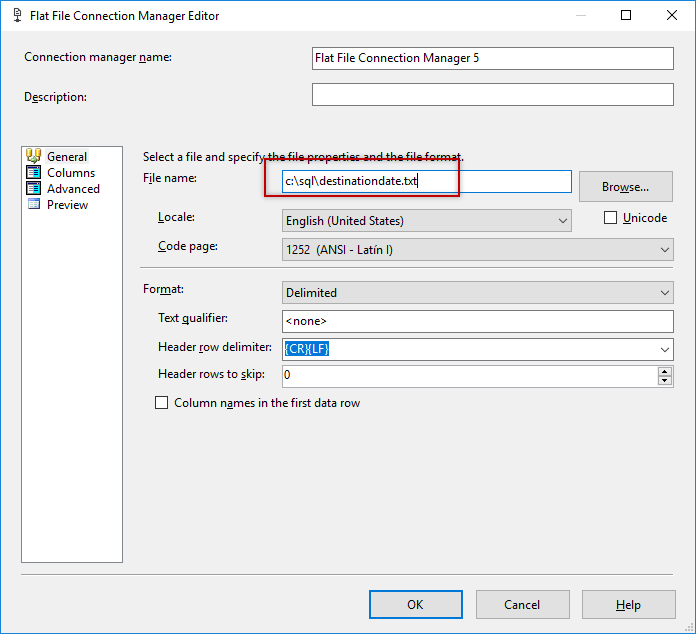The width and height of the screenshot is (696, 634).
Task: Open the Locale dropdown
Action: [426, 221]
